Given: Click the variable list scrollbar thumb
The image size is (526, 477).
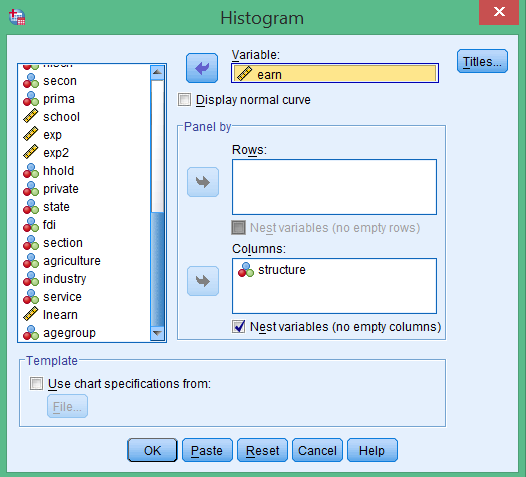Looking at the screenshot, I should (x=157, y=269).
